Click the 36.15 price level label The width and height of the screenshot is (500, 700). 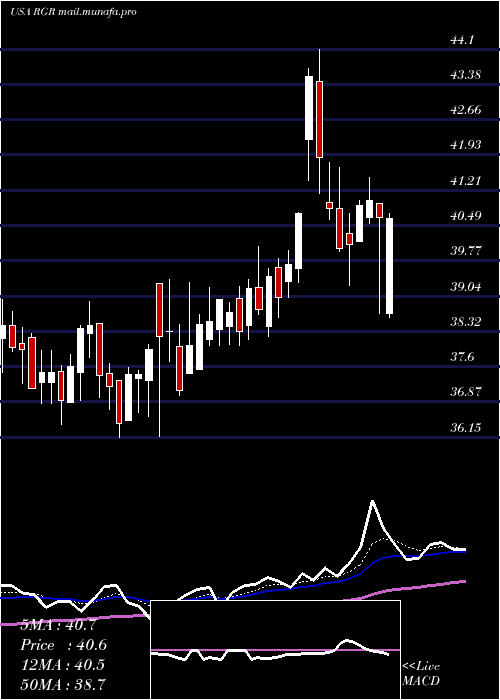tap(466, 428)
